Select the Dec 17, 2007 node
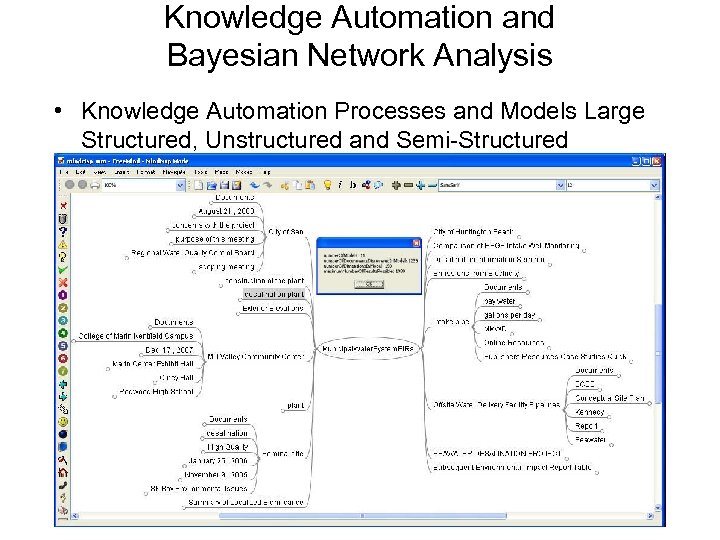Viewport: 720px width, 540px height. pos(169,350)
